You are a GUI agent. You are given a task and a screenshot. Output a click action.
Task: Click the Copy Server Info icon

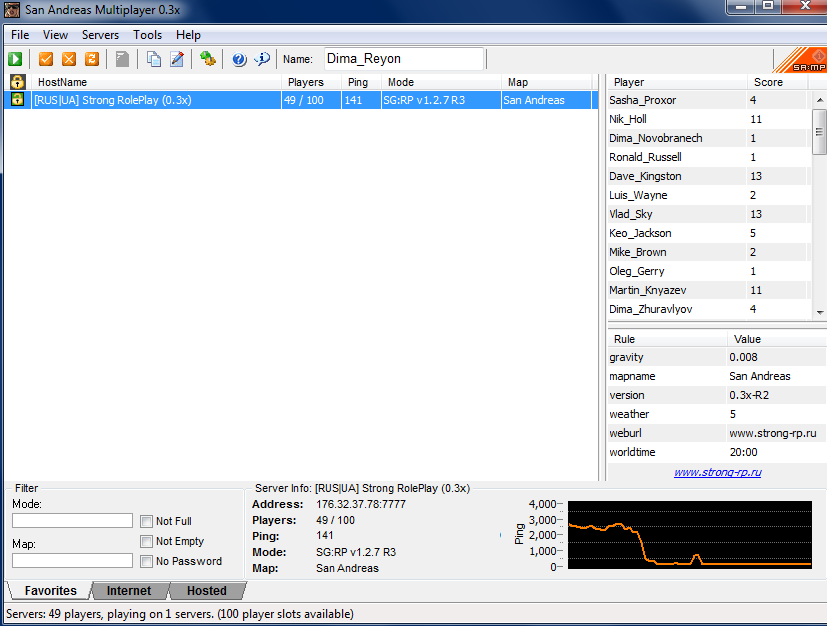(x=153, y=59)
